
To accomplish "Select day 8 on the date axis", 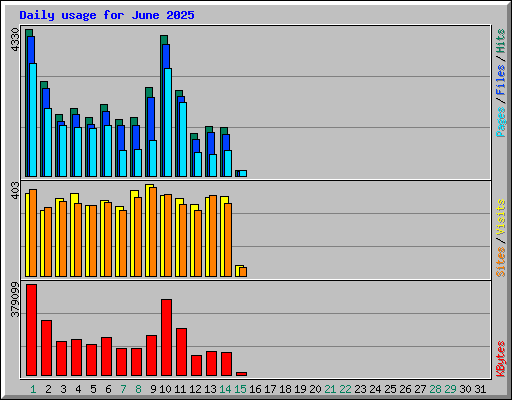I will pyautogui.click(x=138, y=389).
